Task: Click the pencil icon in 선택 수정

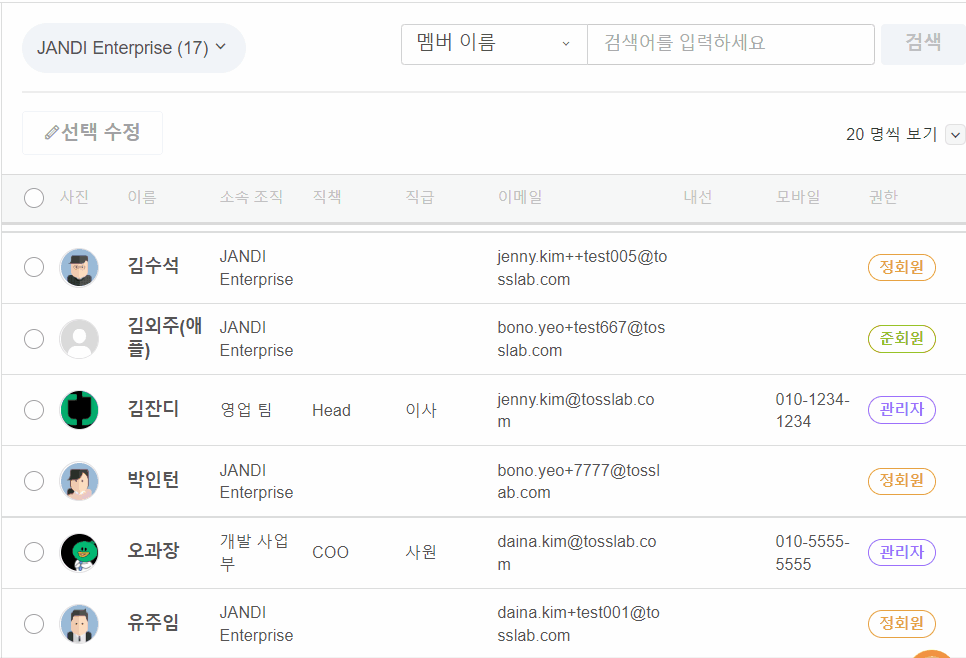Action: tap(52, 133)
